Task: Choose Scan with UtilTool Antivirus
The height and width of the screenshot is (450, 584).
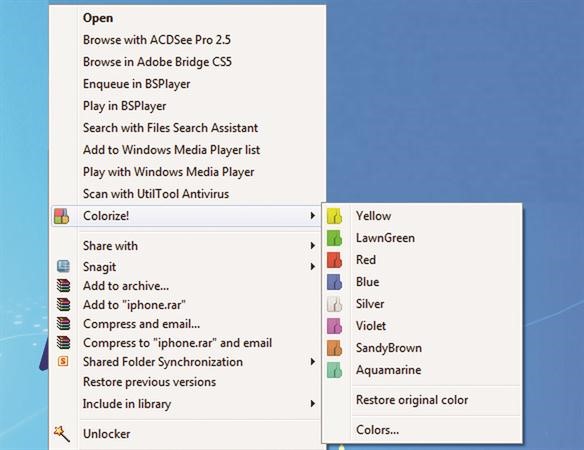Action: pyautogui.click(x=156, y=194)
